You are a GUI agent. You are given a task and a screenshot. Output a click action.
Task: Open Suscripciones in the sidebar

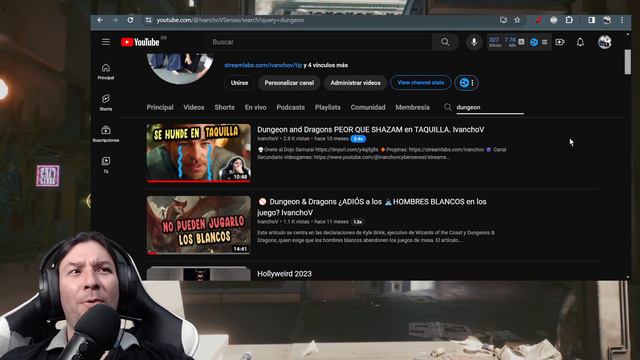(x=106, y=133)
